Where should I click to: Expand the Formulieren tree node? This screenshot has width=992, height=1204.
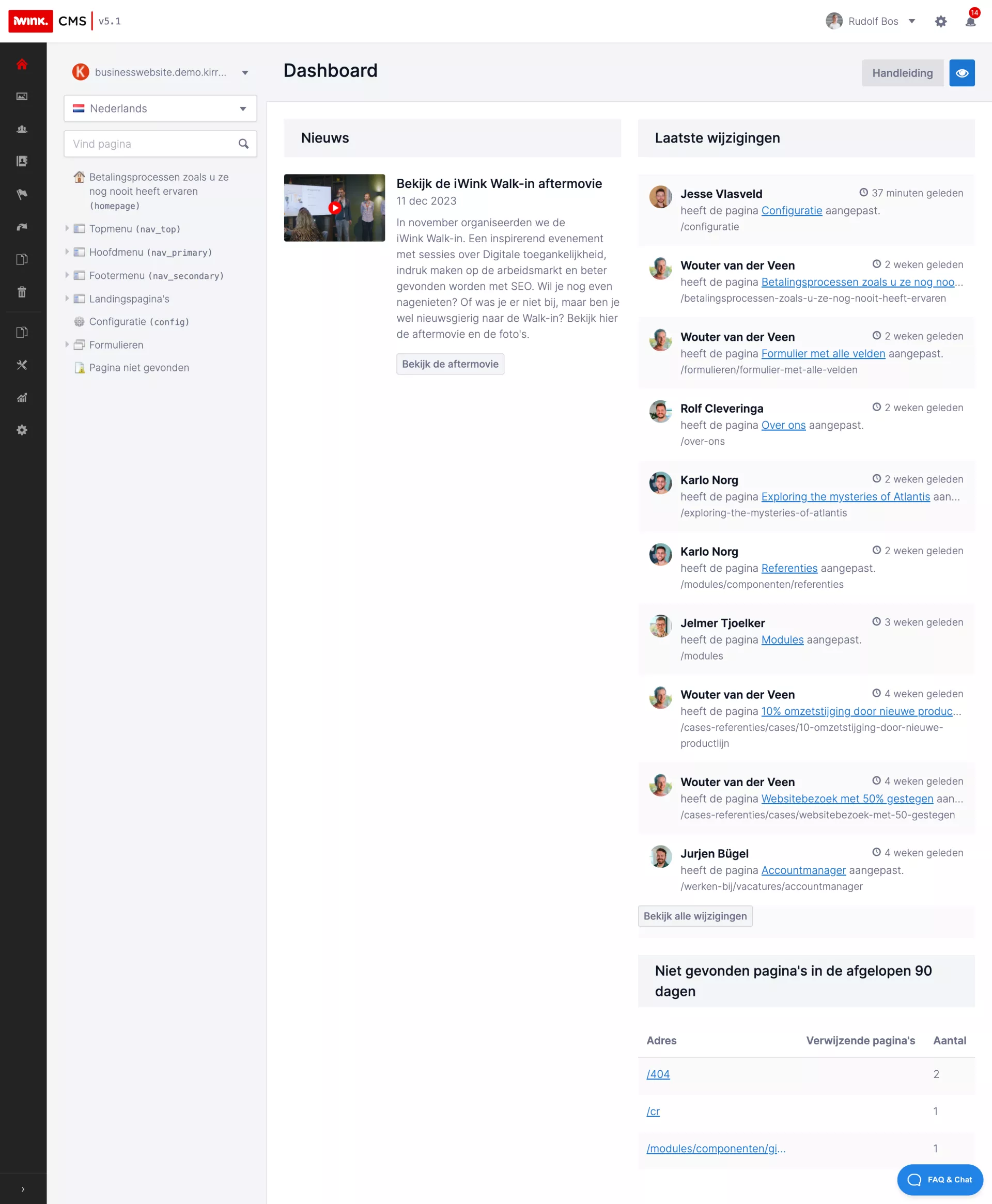click(67, 345)
